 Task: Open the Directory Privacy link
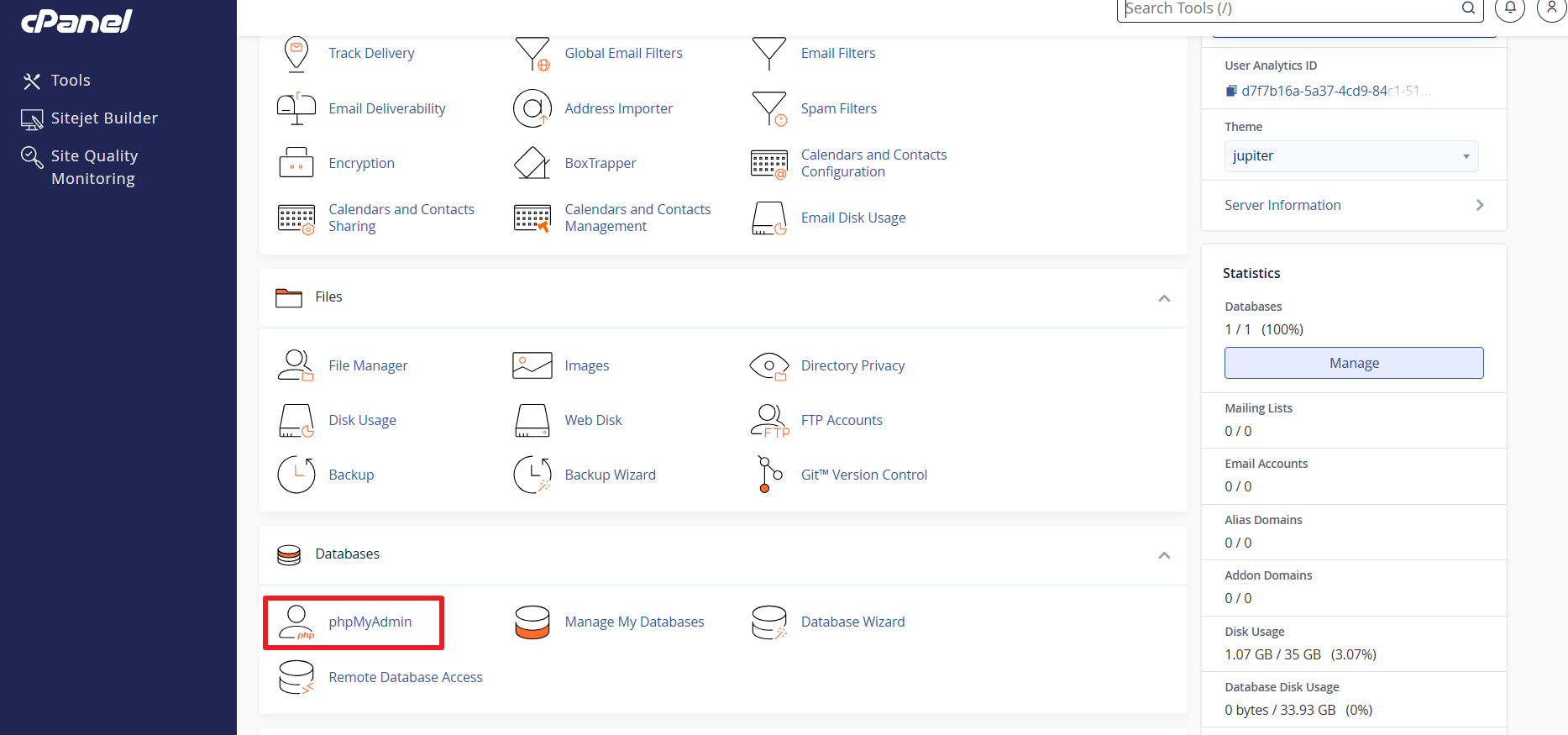click(x=852, y=366)
